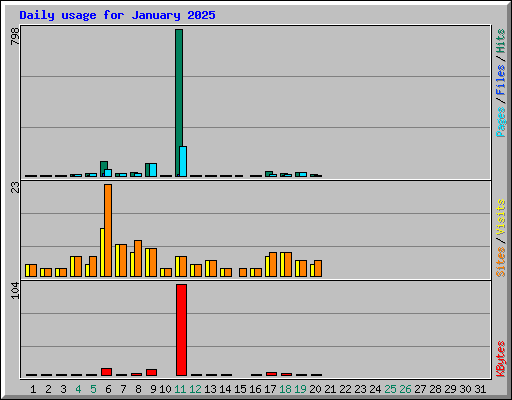
Task: Select day label 31 on the x-axis
Action: tap(480, 389)
